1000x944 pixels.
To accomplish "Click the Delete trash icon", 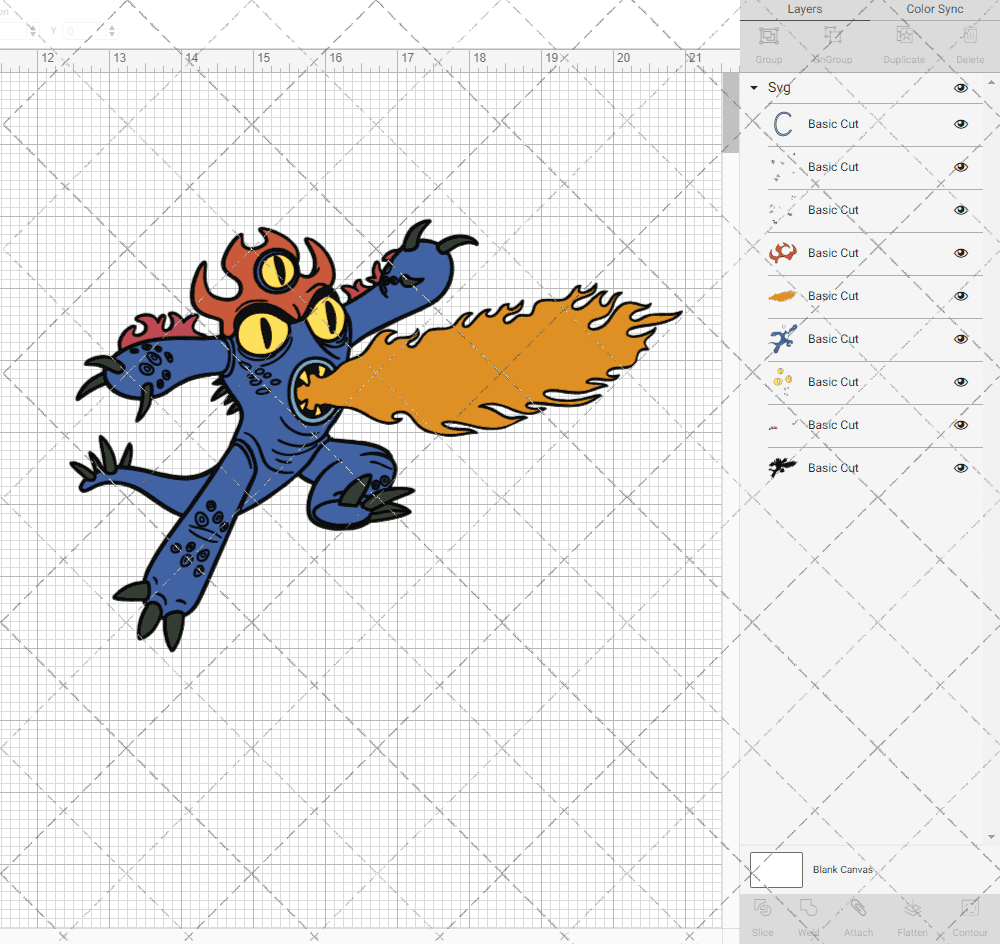I will (x=969, y=36).
